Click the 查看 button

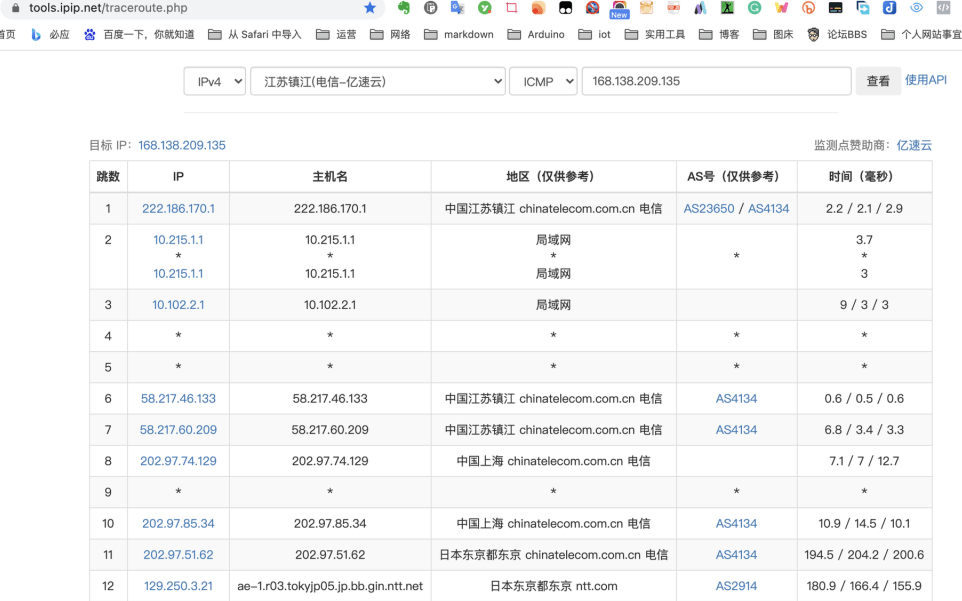(x=877, y=81)
